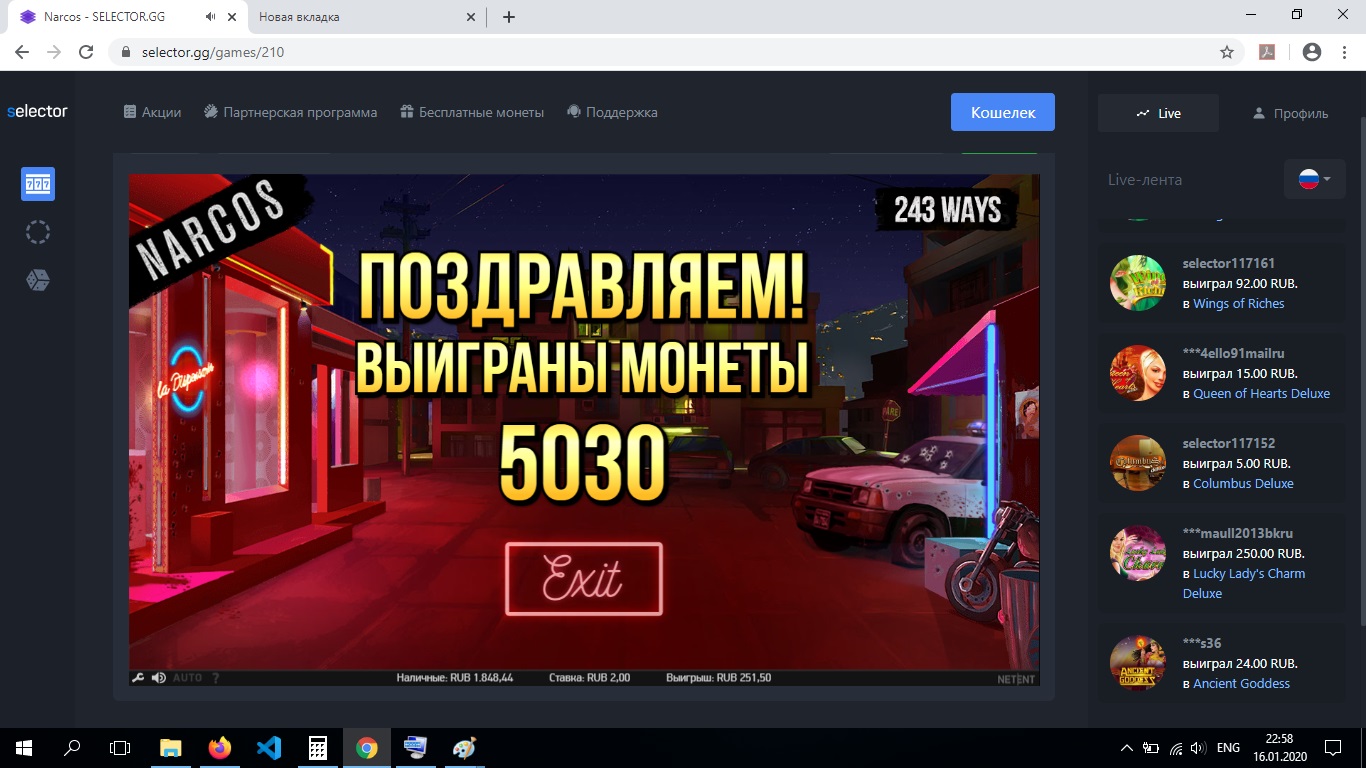Open Visual Studio Code from the taskbar

point(269,748)
